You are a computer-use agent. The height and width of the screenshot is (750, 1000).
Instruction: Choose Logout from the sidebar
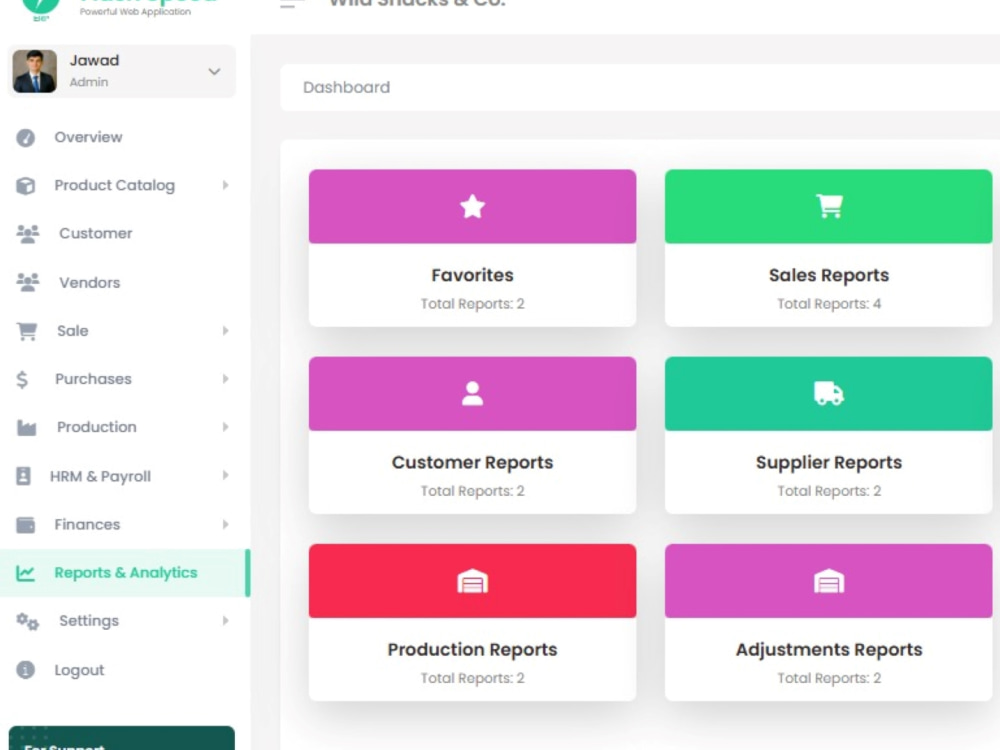tap(79, 670)
